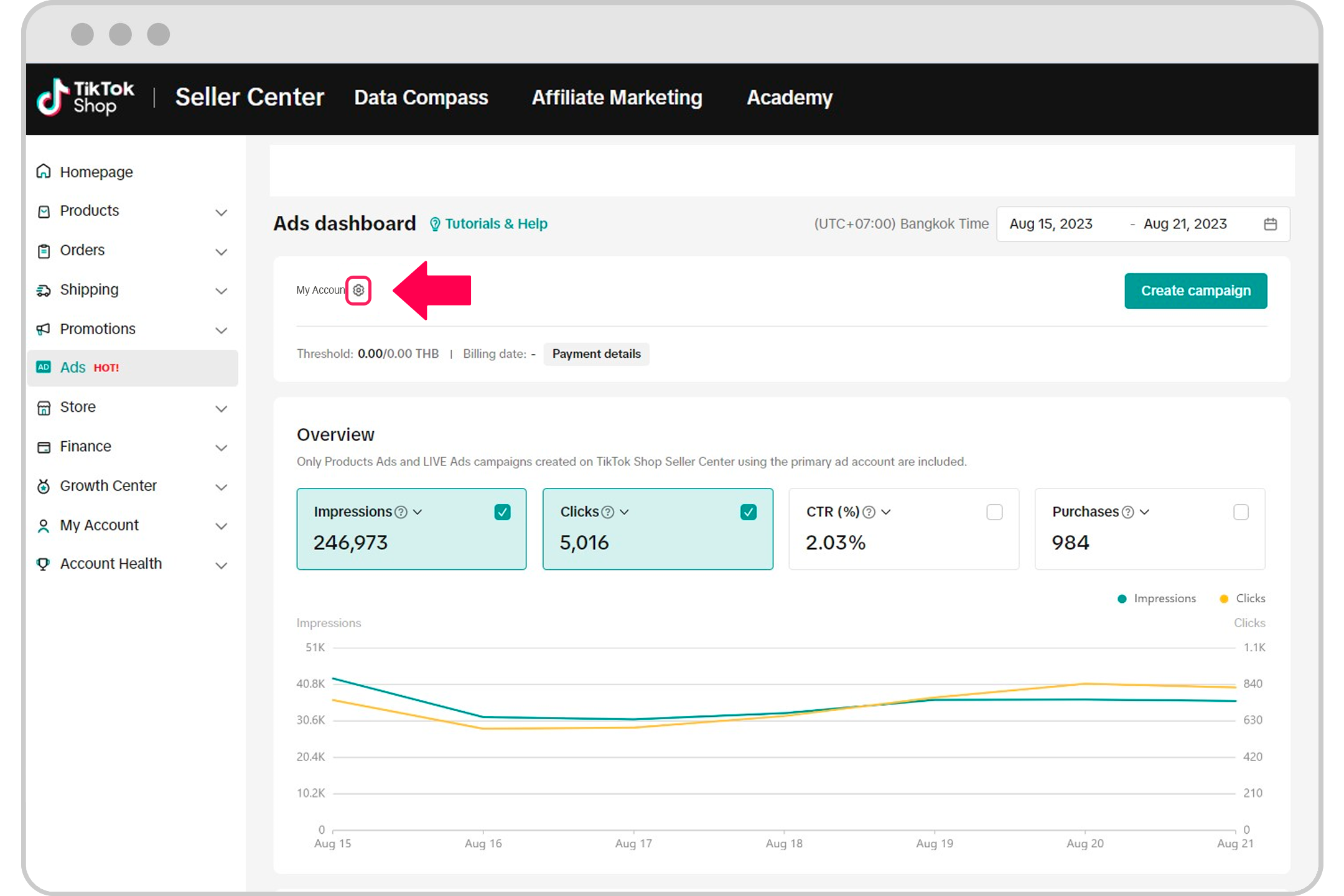Click the Account Health trophy icon
Image resolution: width=1344 pixels, height=896 pixels.
tap(44, 564)
